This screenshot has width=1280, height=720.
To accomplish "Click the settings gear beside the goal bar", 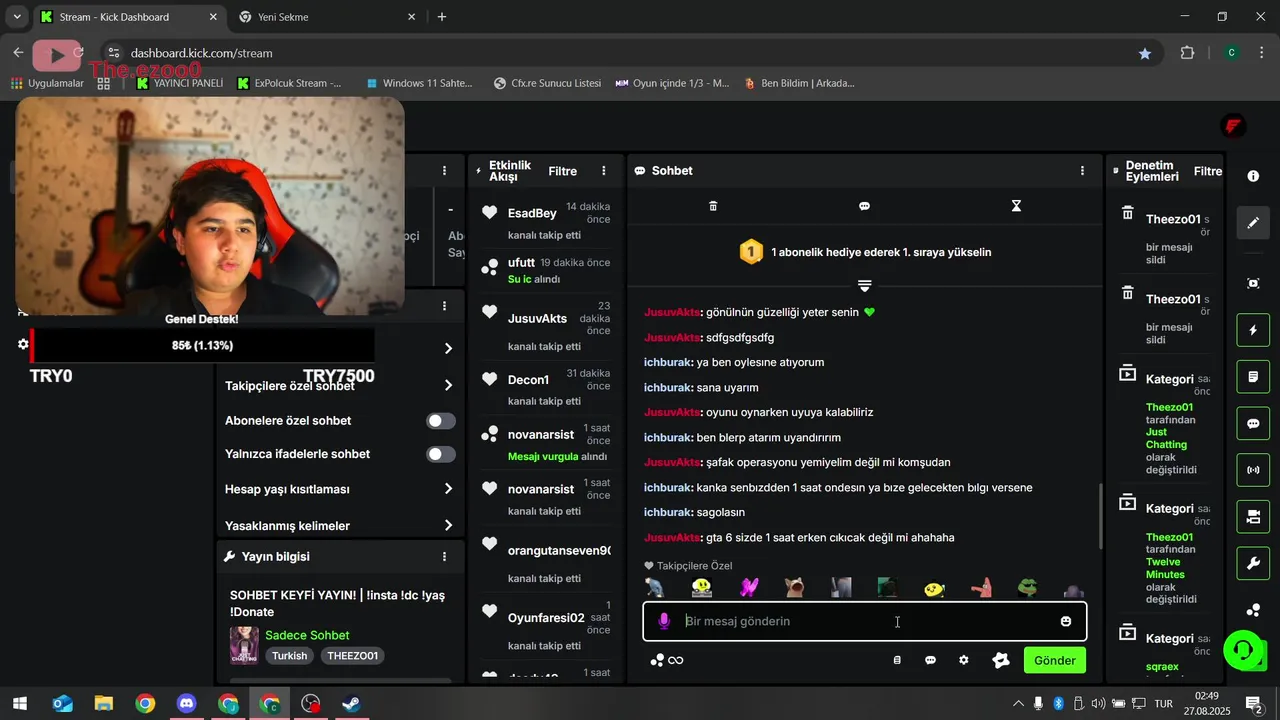I will coord(23,344).
